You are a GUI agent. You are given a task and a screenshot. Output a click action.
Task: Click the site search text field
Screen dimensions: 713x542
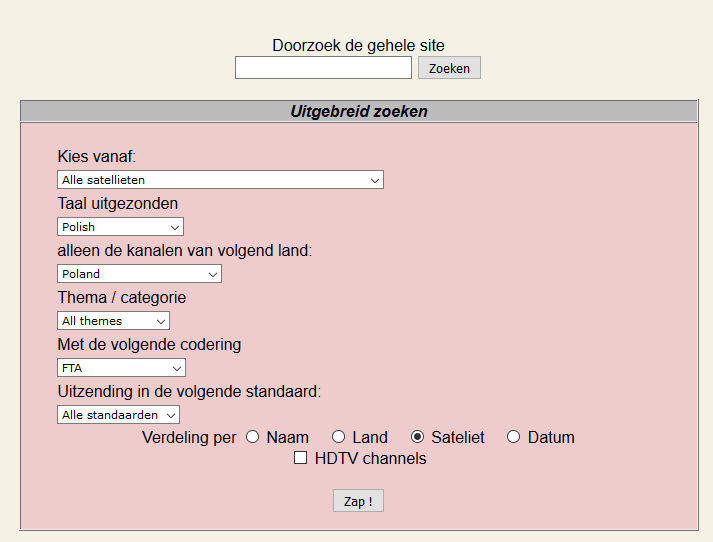click(x=323, y=68)
